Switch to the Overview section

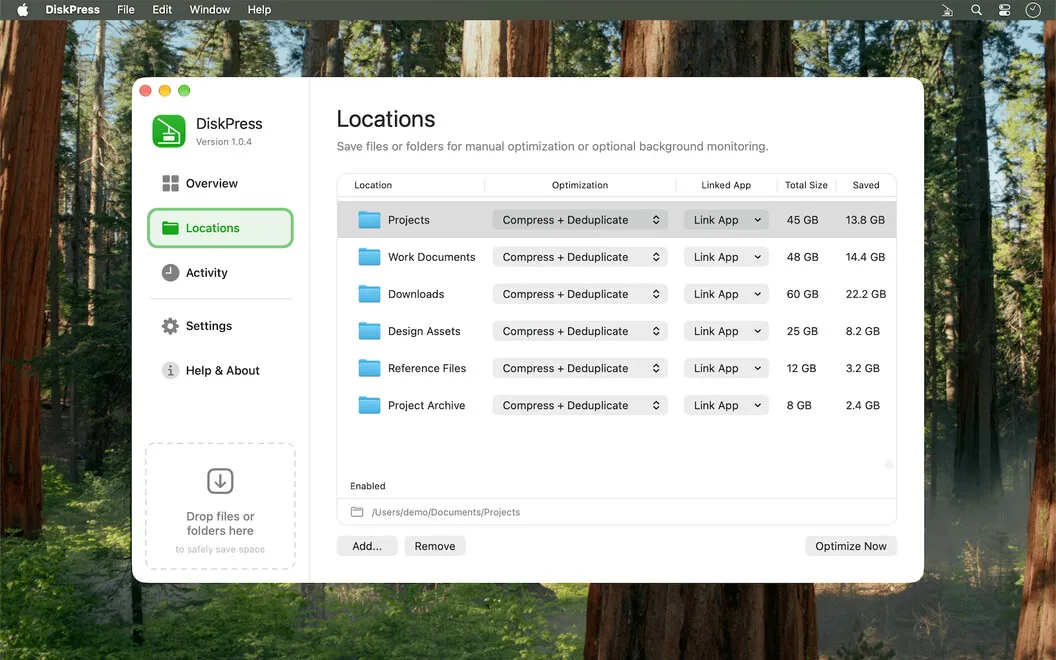220,183
